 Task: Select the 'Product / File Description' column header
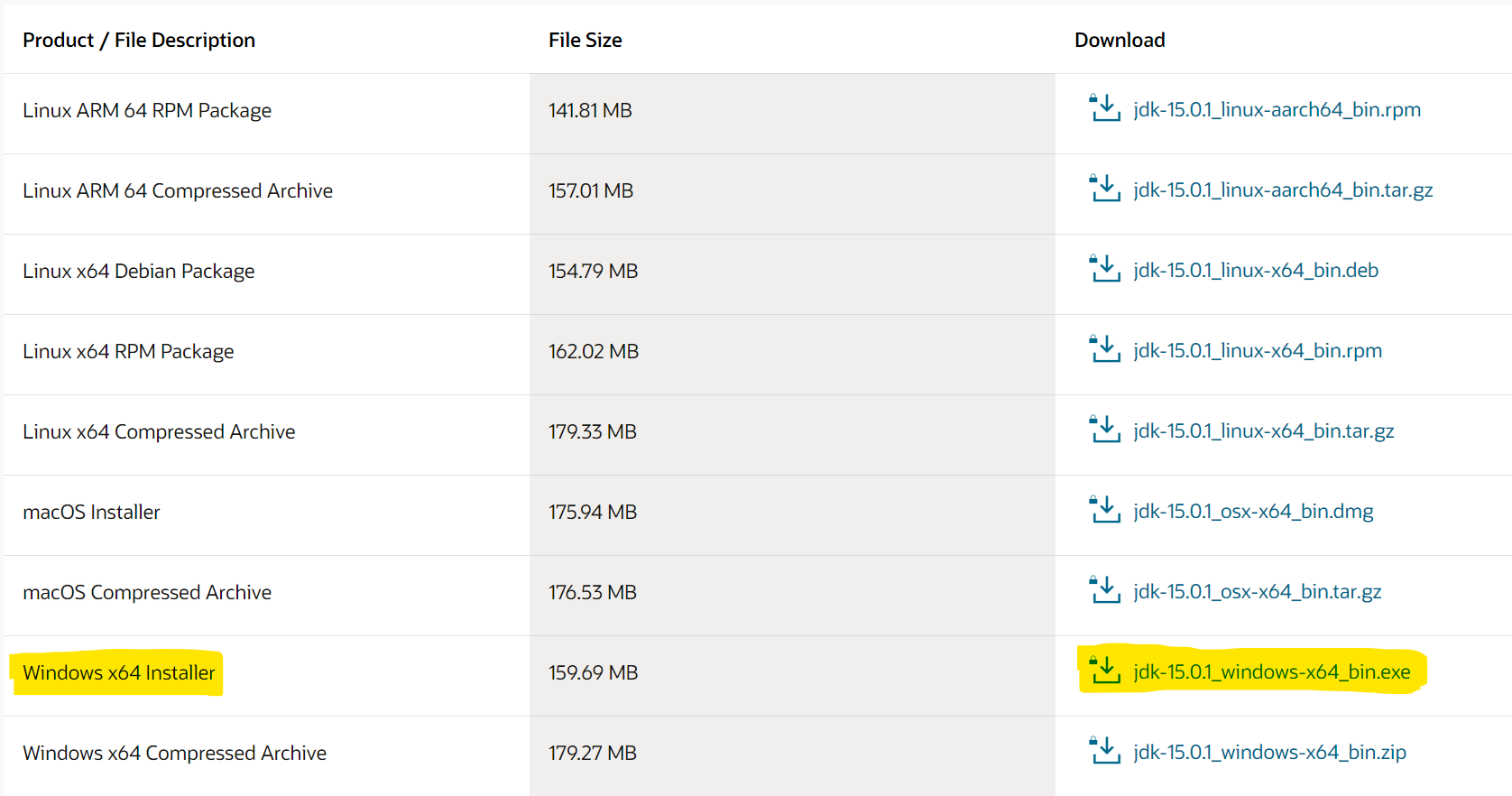[x=139, y=41]
